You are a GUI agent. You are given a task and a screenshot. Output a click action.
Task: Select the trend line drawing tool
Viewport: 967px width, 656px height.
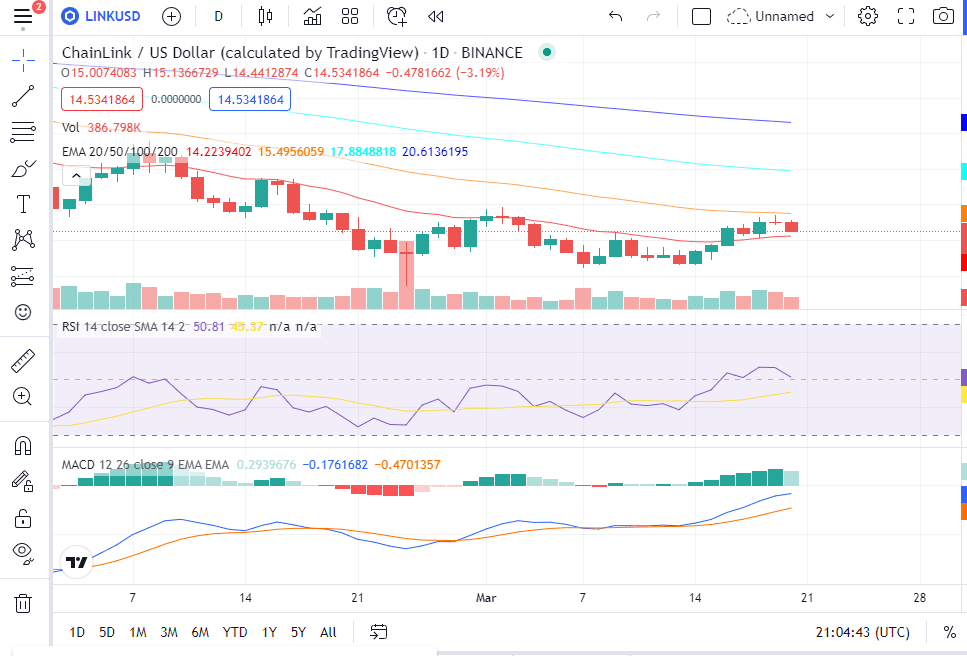click(x=23, y=96)
